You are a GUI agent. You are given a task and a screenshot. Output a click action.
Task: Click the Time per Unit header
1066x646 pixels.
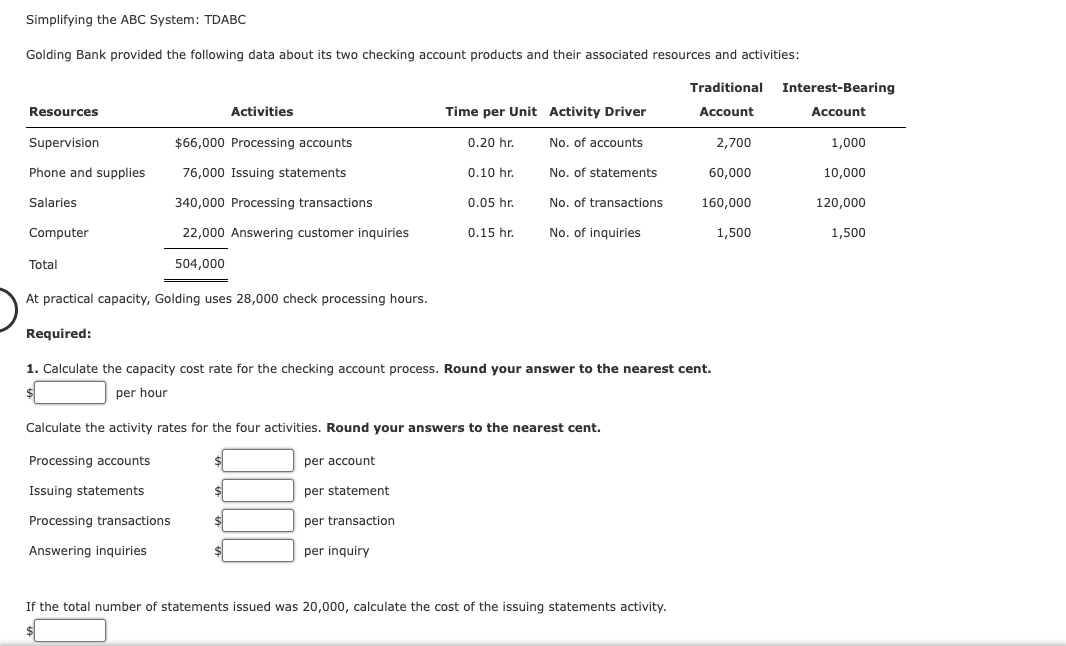[x=489, y=111]
